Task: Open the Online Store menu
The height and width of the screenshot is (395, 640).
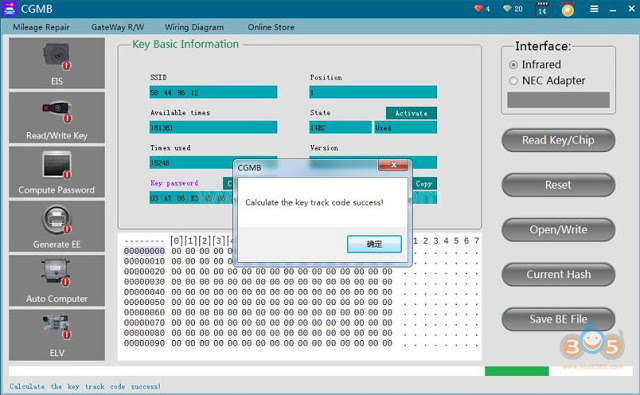Action: point(271,27)
